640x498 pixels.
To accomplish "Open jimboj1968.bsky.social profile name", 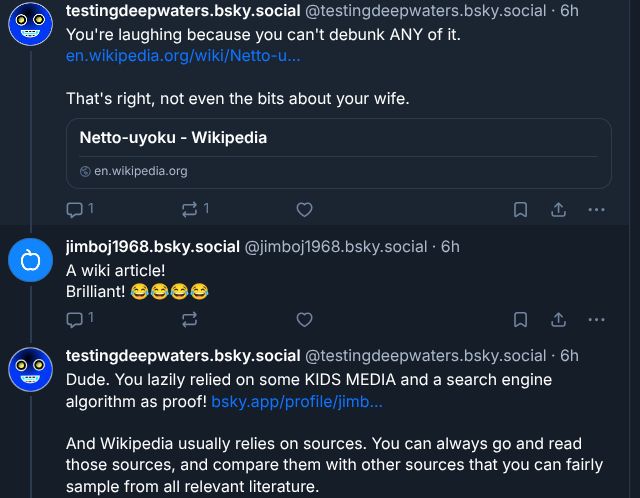I will pos(153,246).
